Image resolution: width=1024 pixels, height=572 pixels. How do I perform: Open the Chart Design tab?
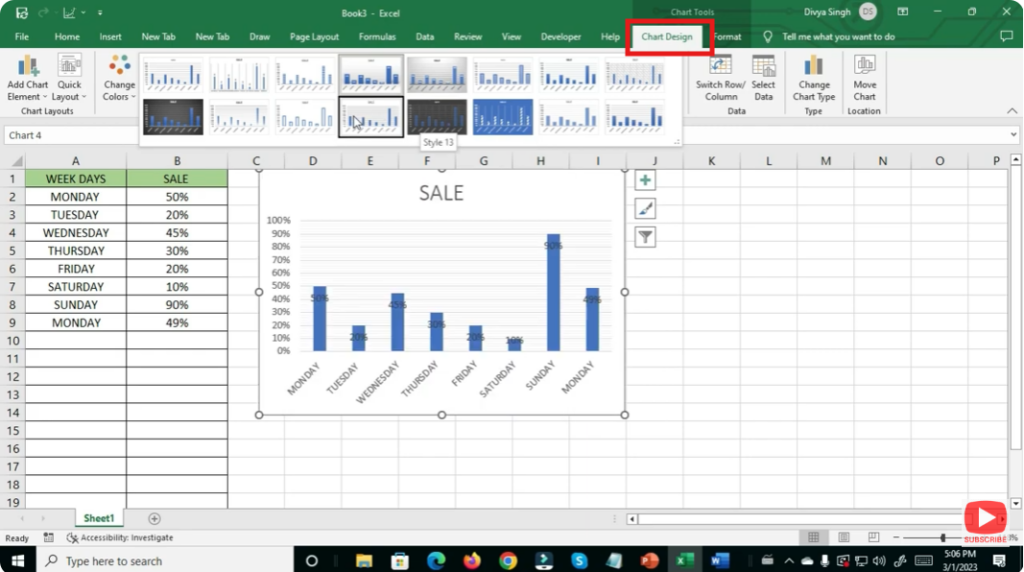(666, 37)
